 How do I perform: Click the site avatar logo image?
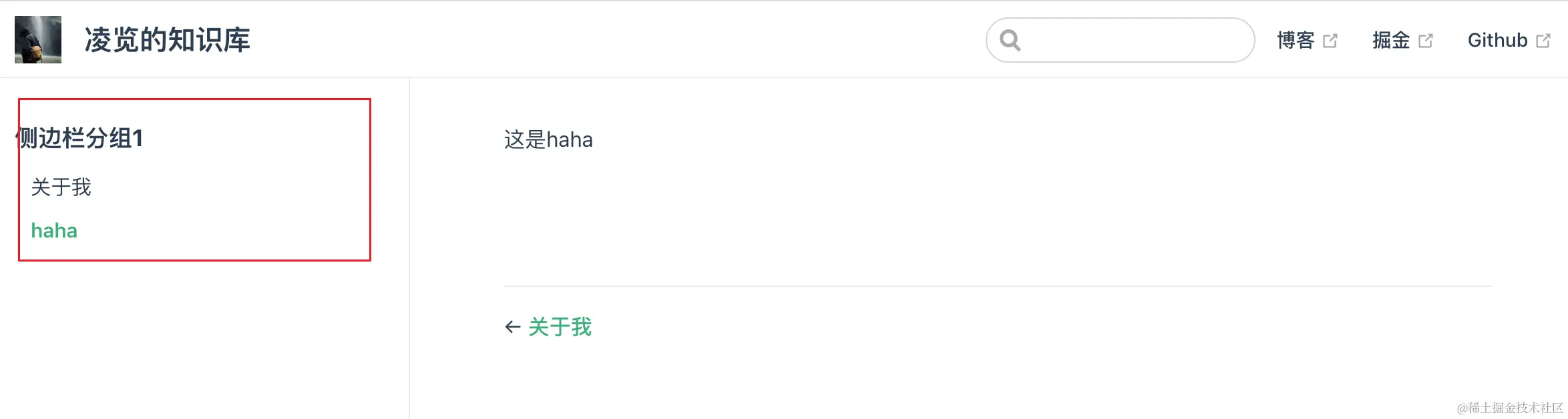click(x=38, y=40)
